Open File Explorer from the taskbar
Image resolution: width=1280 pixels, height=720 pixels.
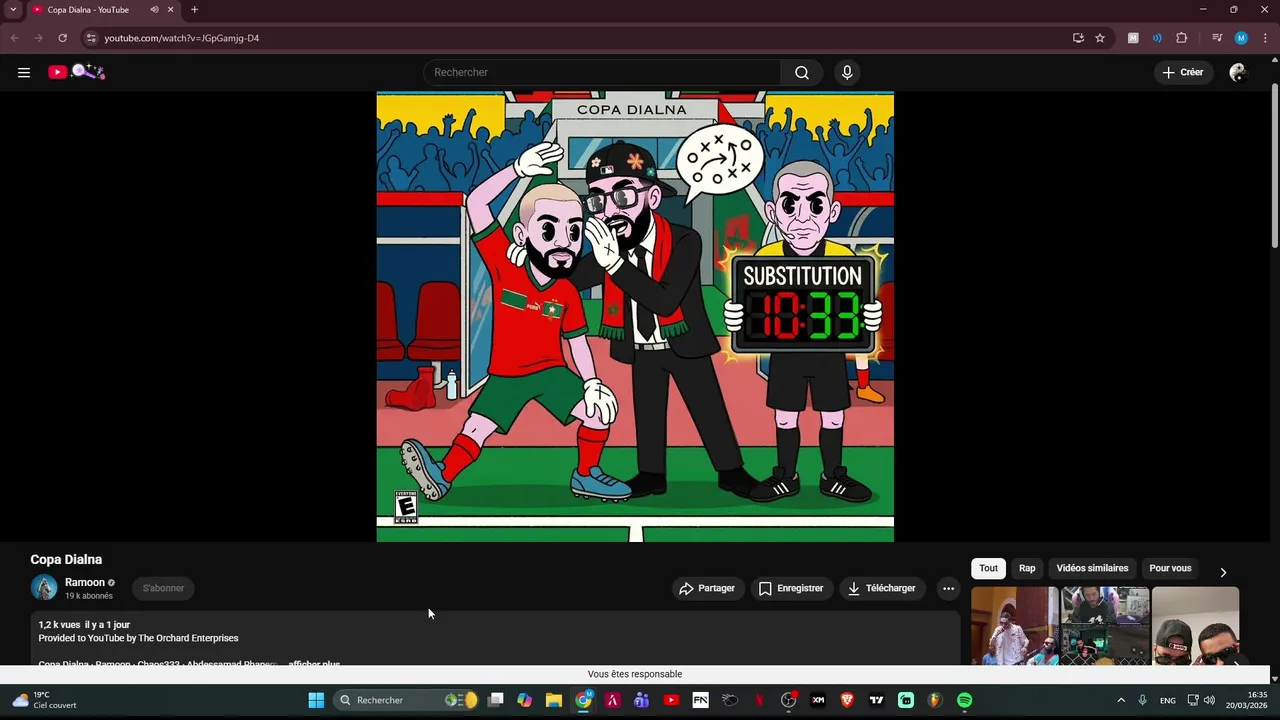554,700
